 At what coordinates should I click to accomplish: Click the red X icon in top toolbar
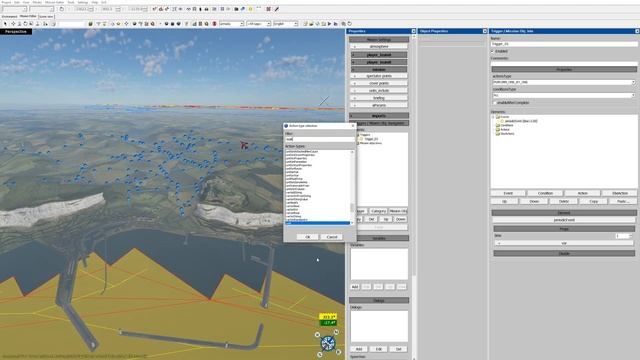click(268, 9)
